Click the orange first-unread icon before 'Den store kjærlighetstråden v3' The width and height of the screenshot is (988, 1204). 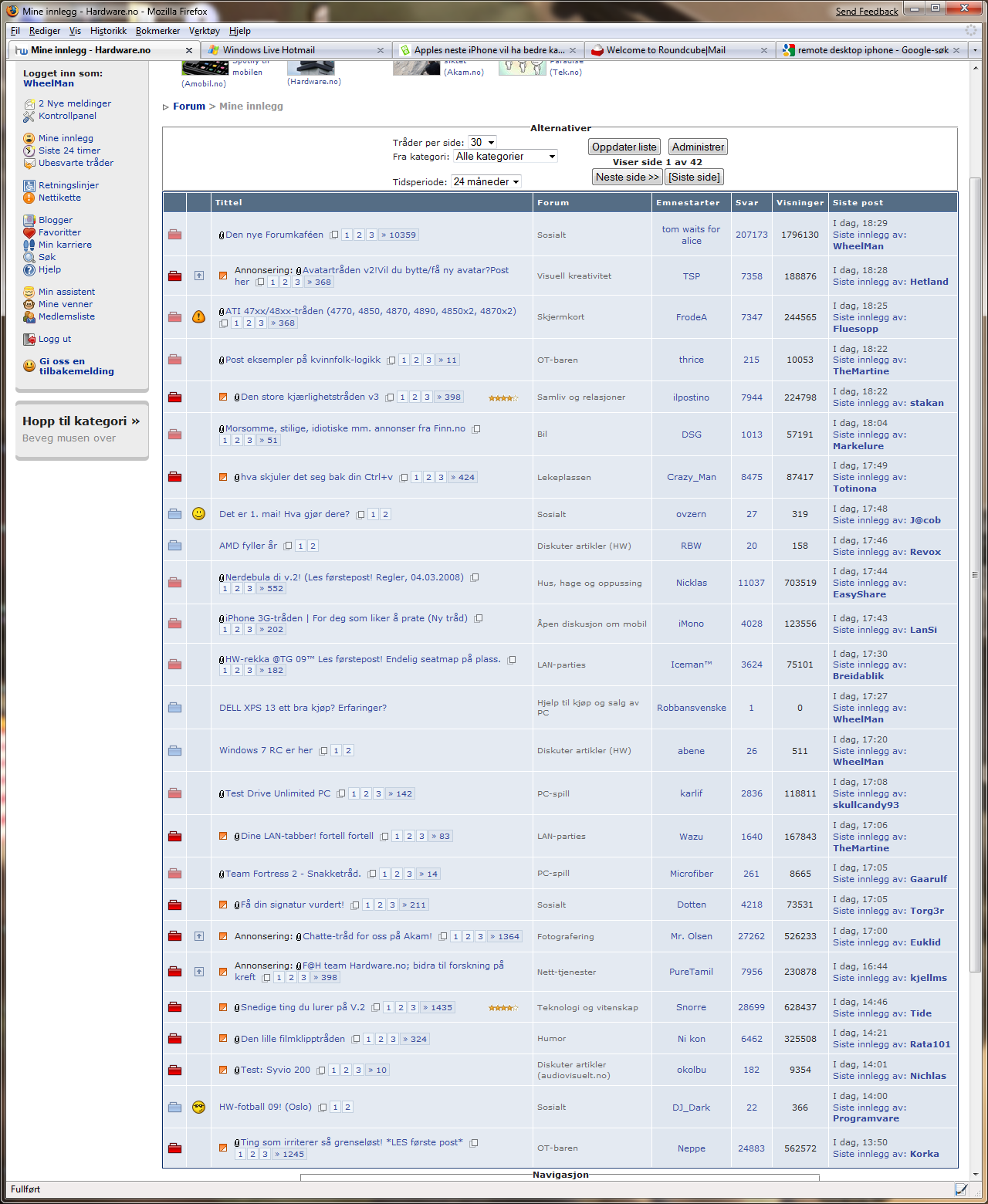[x=223, y=397]
